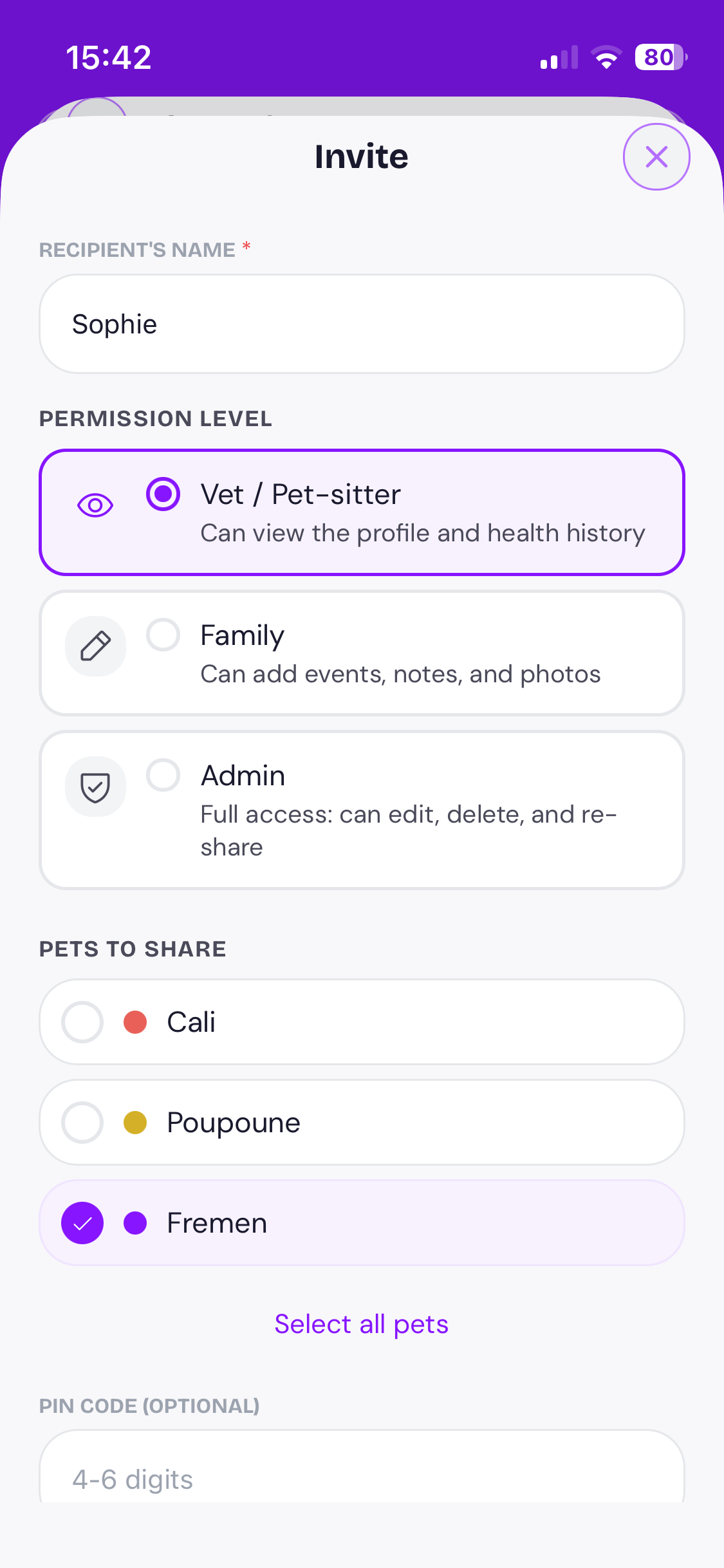The height and width of the screenshot is (1568, 724).
Task: Tap the Wi-Fi status icon
Action: pyautogui.click(x=606, y=57)
